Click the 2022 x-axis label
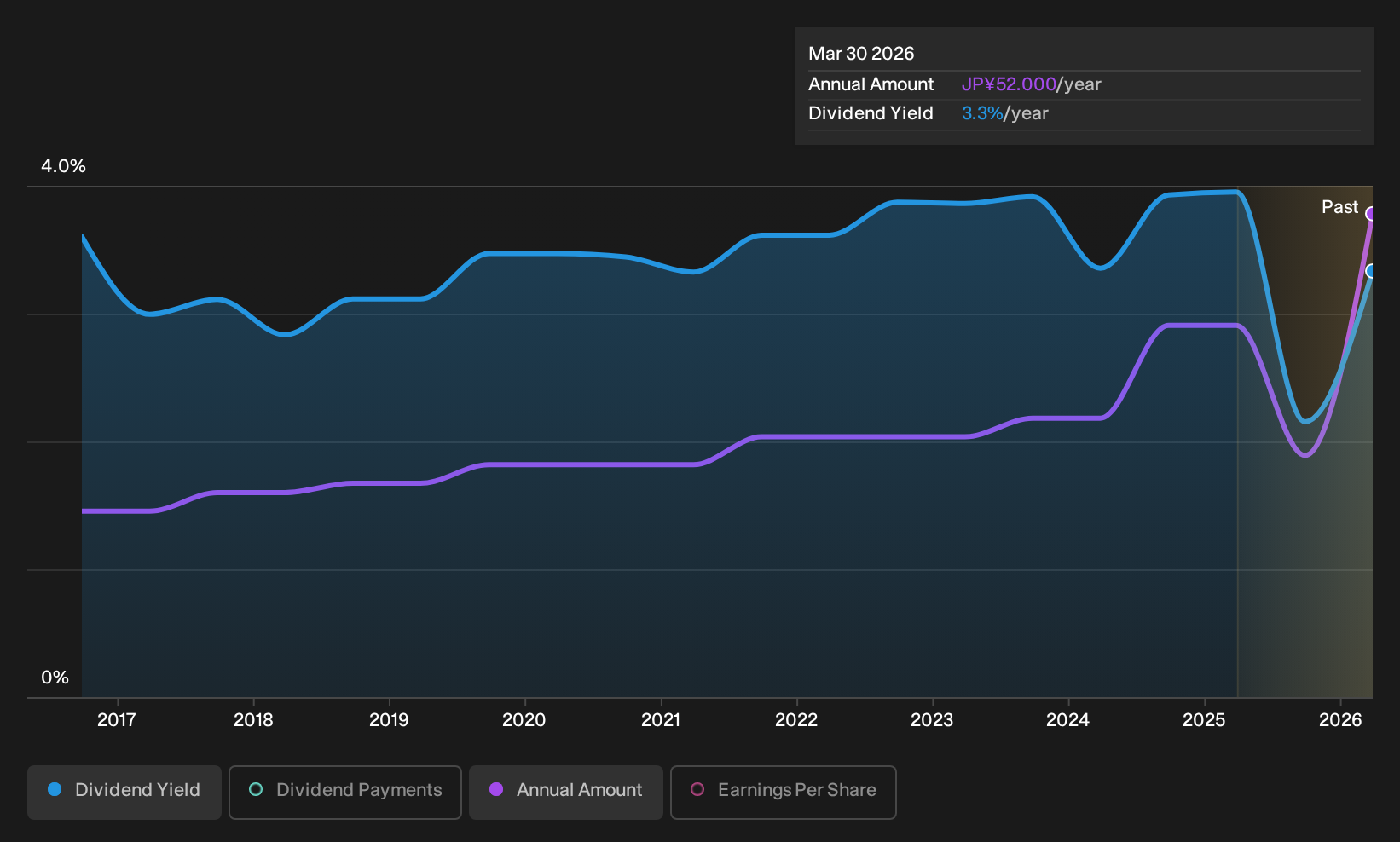 [796, 720]
